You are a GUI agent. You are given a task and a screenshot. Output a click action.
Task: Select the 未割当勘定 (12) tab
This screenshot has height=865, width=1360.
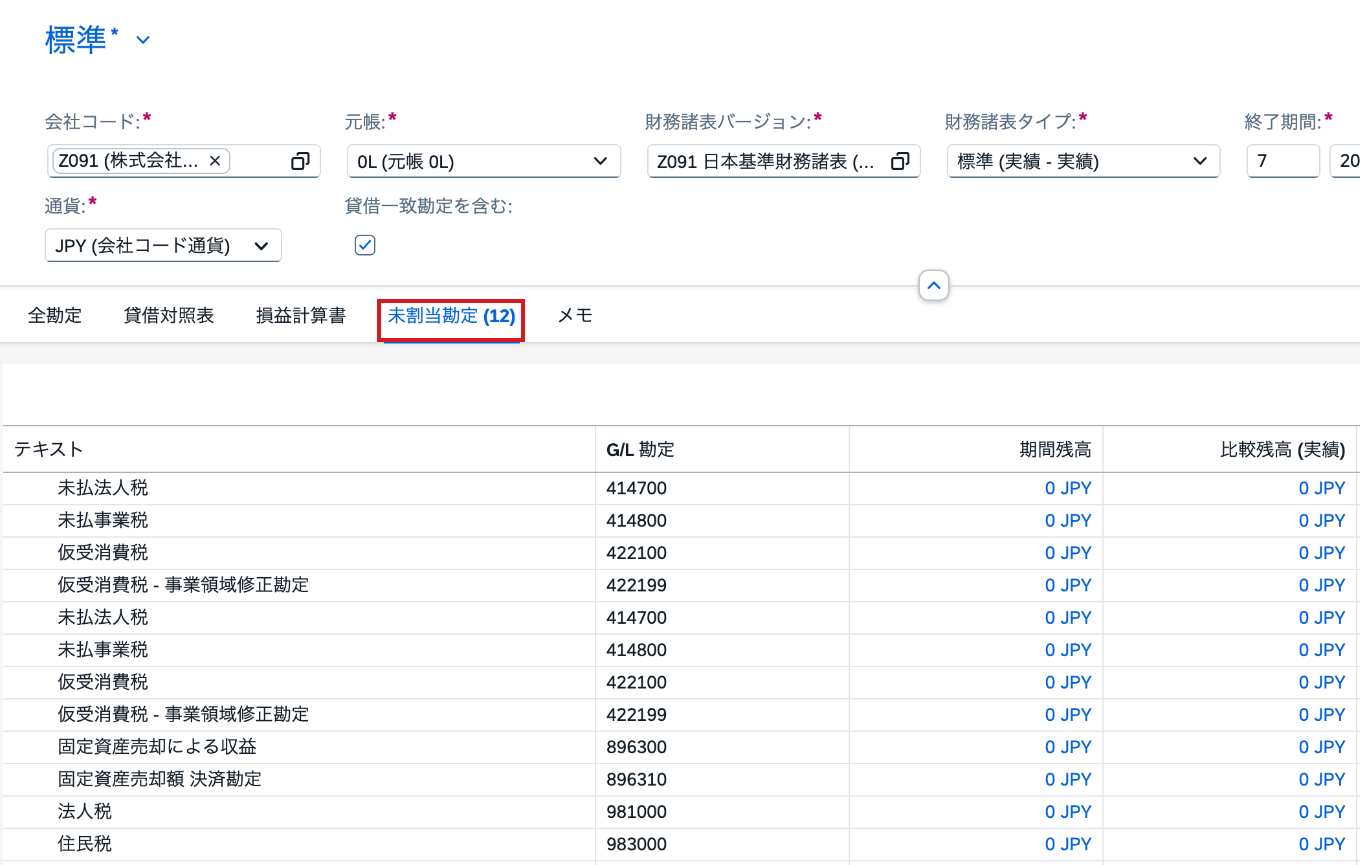[x=452, y=316]
